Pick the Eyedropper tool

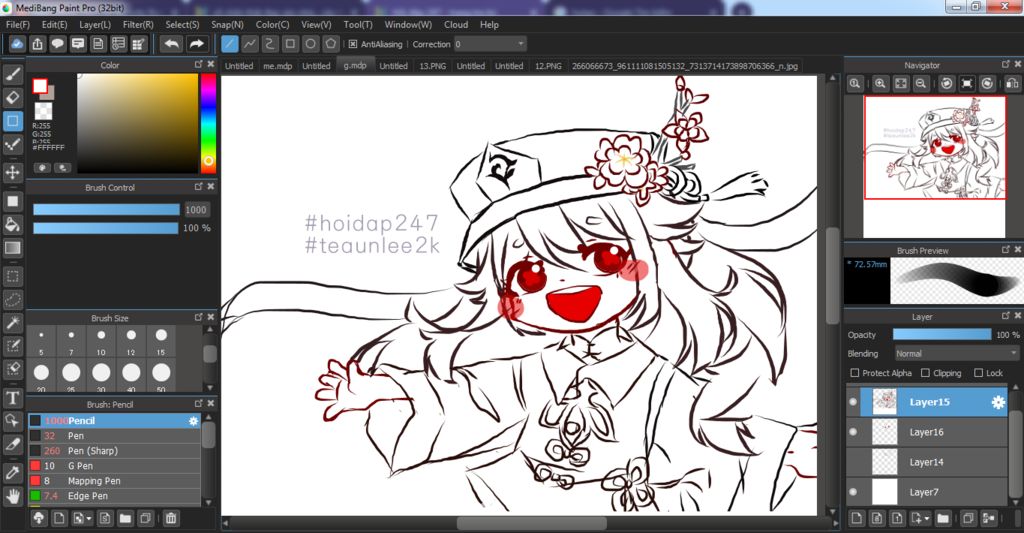(x=12, y=472)
